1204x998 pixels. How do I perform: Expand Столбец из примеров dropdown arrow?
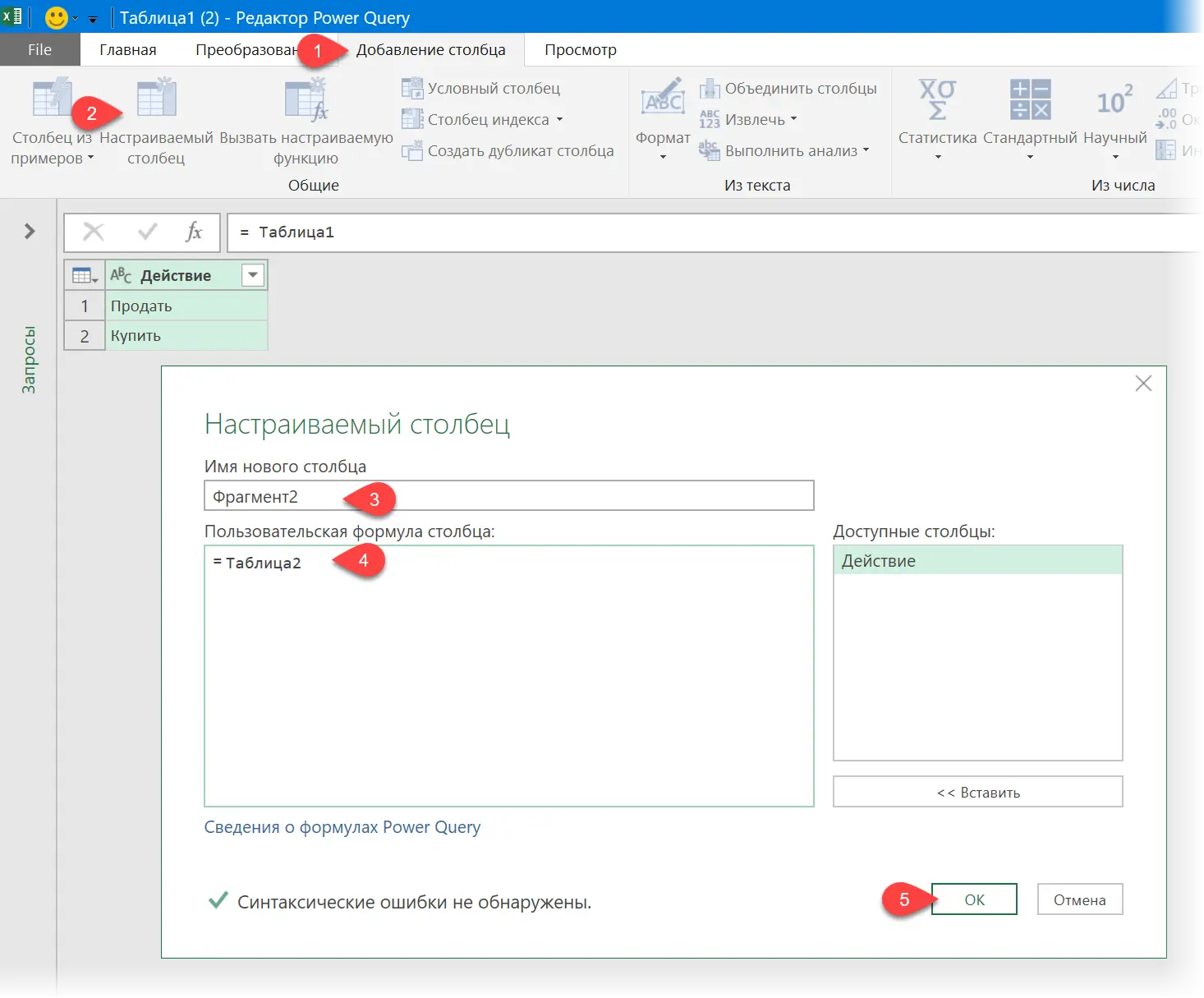click(x=90, y=158)
